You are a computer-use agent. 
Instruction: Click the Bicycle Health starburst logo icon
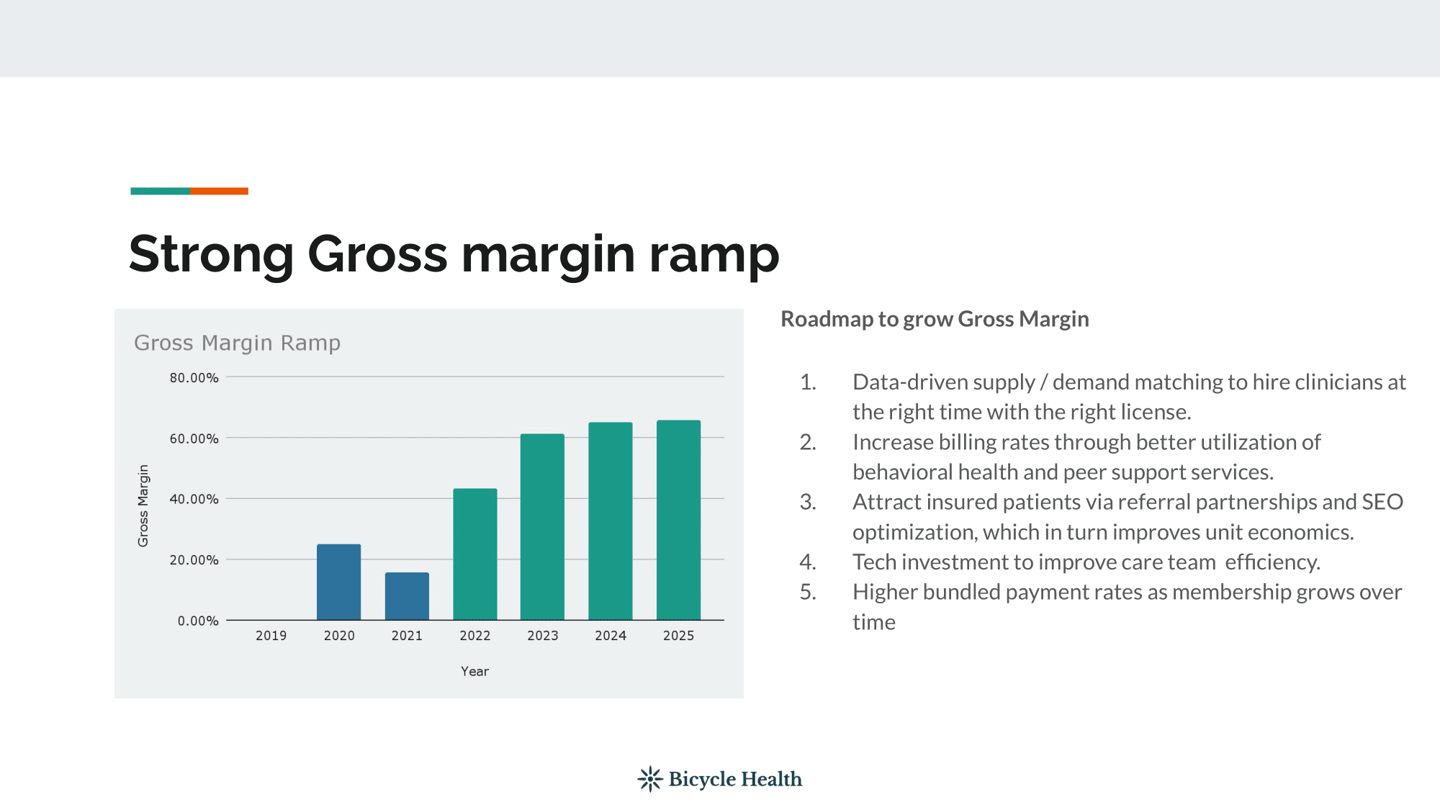click(650, 779)
